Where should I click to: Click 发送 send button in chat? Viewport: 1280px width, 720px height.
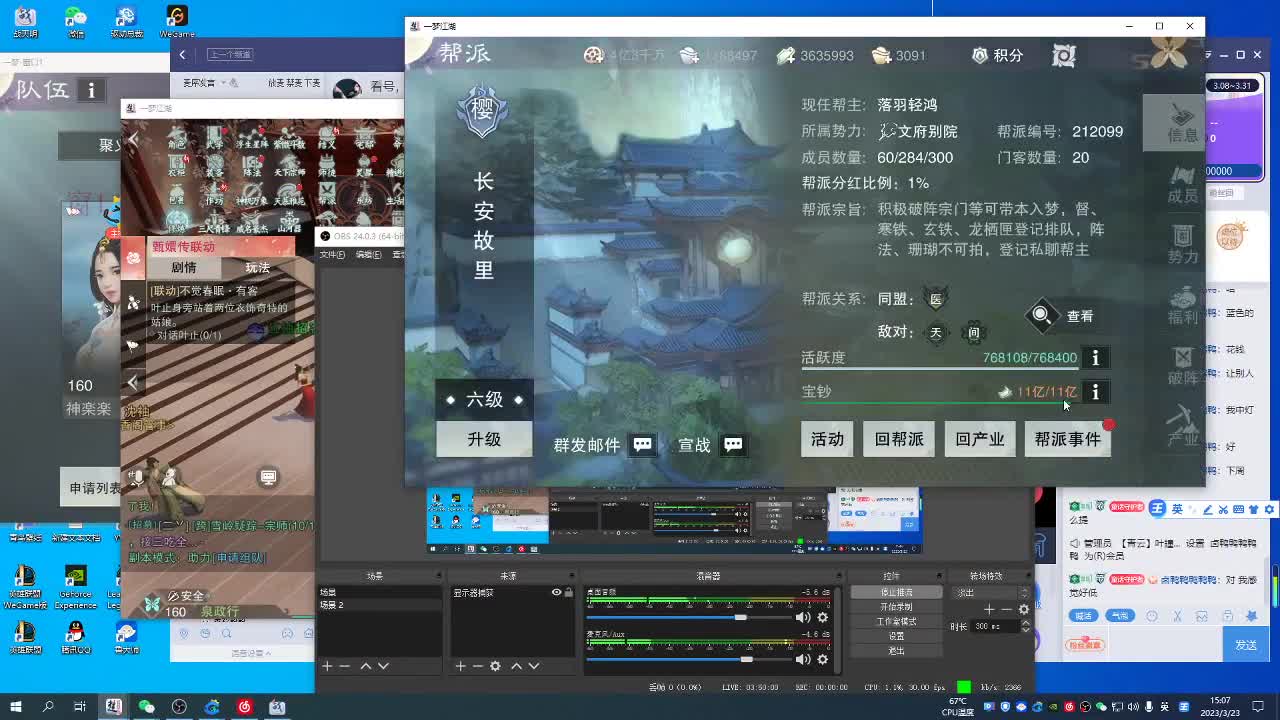click(x=1246, y=645)
